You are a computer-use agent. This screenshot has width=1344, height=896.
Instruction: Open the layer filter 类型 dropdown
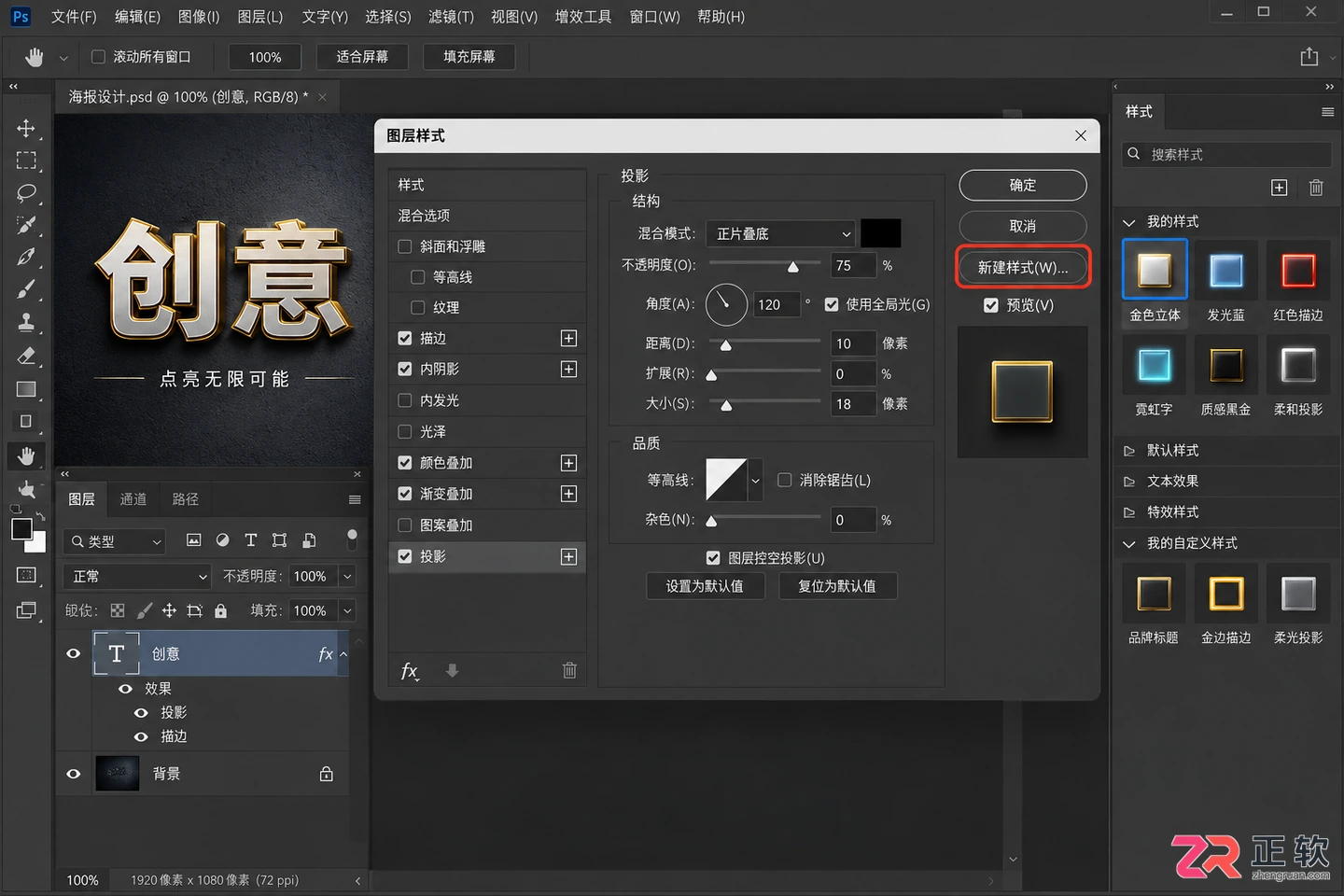pos(115,540)
